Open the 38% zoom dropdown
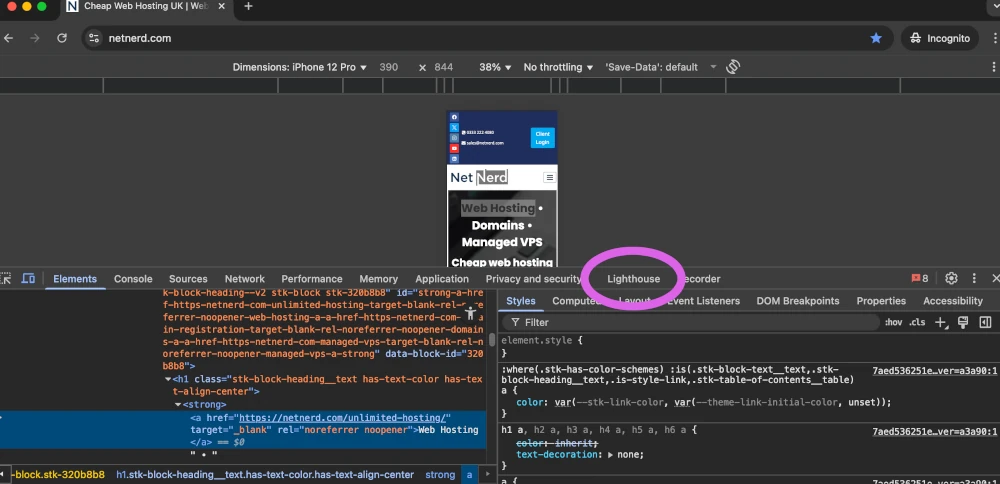The width and height of the screenshot is (1000, 484). coord(495,67)
